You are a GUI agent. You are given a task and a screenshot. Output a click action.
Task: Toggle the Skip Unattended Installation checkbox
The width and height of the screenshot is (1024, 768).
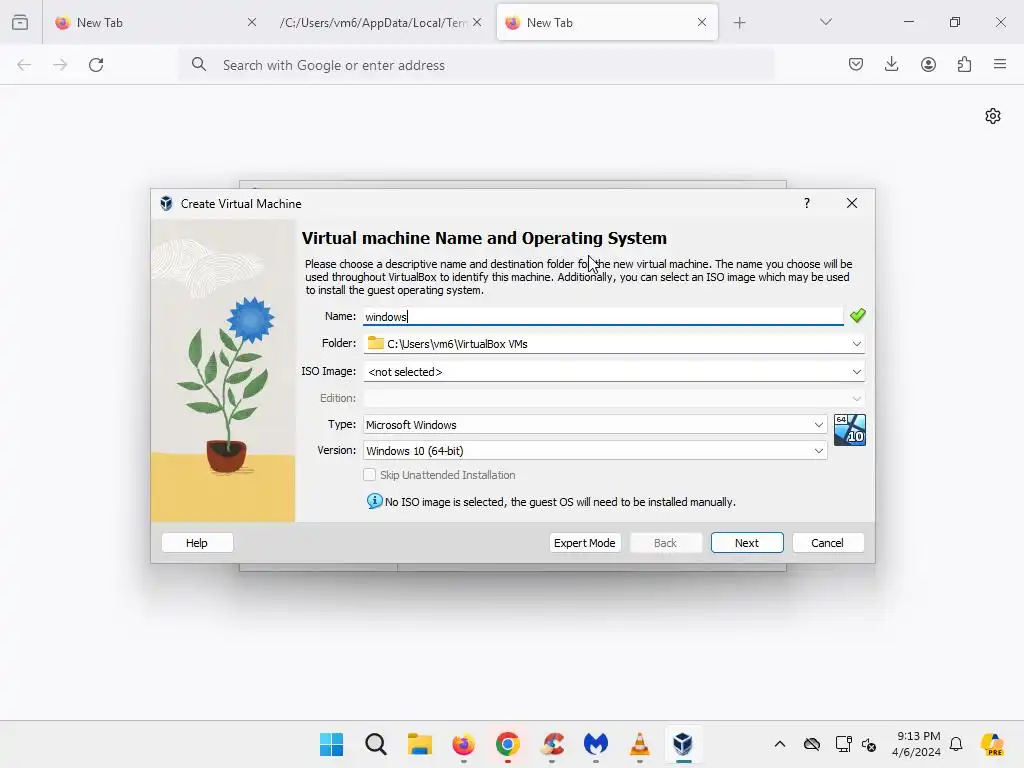pos(370,475)
